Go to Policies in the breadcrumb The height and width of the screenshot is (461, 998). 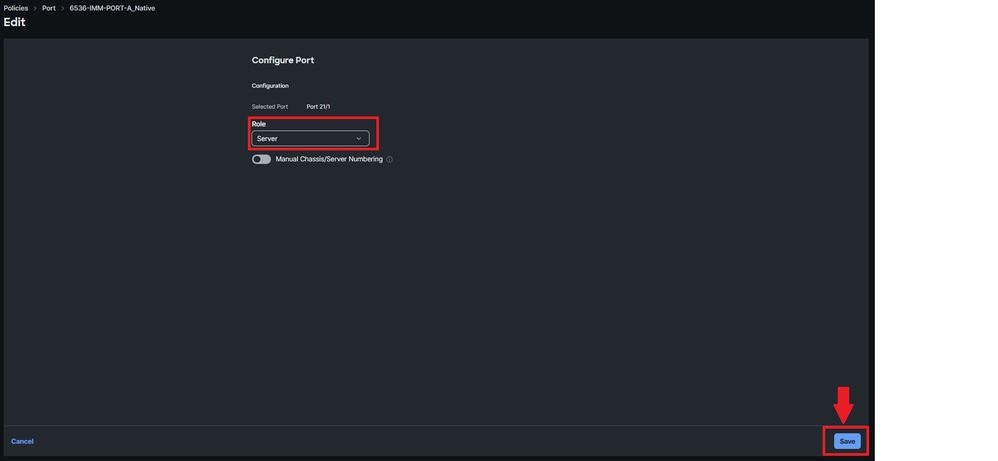tap(16, 8)
